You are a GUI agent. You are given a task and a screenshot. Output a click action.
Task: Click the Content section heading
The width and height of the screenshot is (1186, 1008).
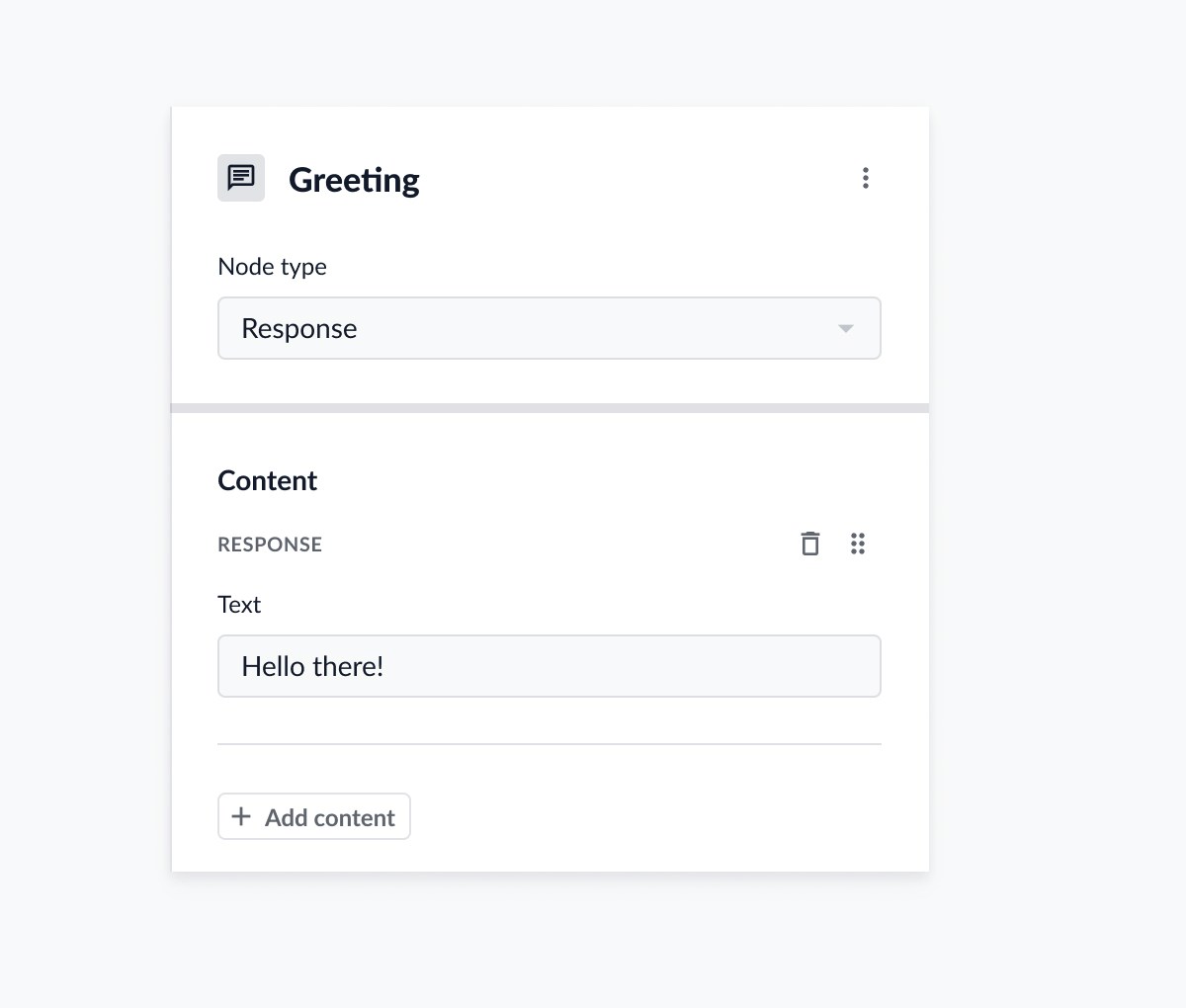point(267,480)
